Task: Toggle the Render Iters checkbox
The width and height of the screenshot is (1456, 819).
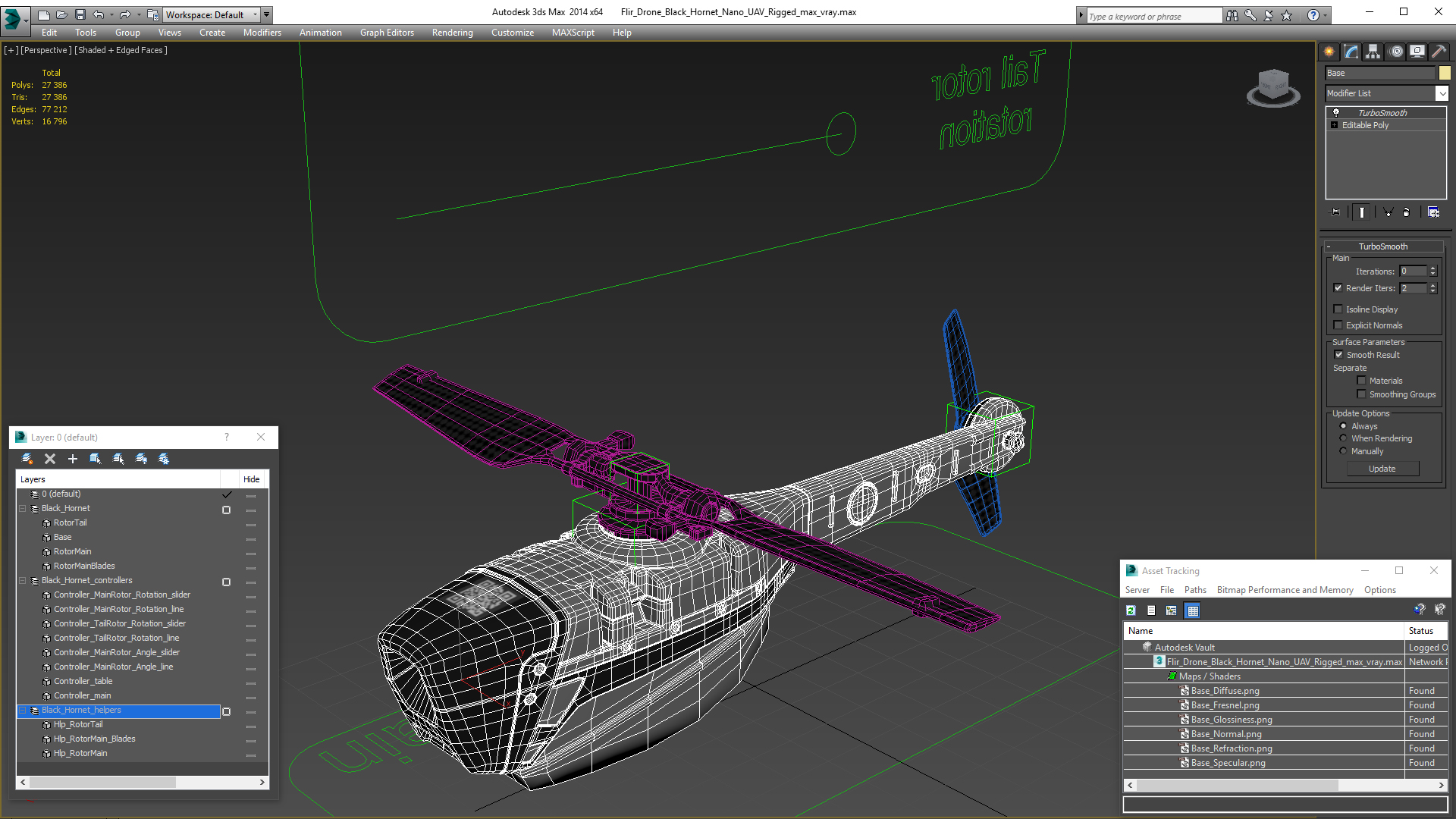Action: pyautogui.click(x=1338, y=288)
